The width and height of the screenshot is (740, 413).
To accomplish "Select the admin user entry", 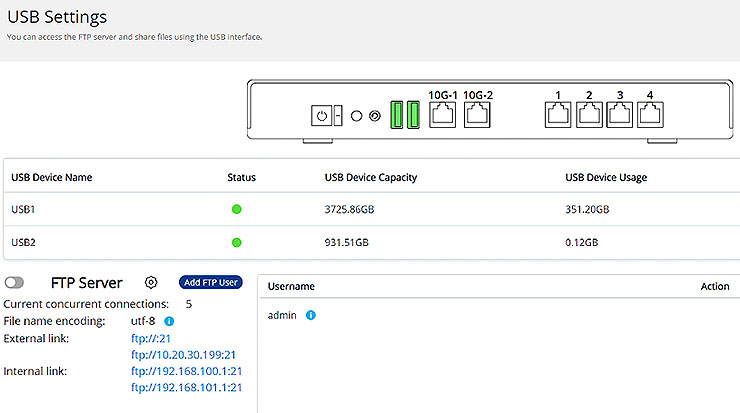I will [x=284, y=315].
